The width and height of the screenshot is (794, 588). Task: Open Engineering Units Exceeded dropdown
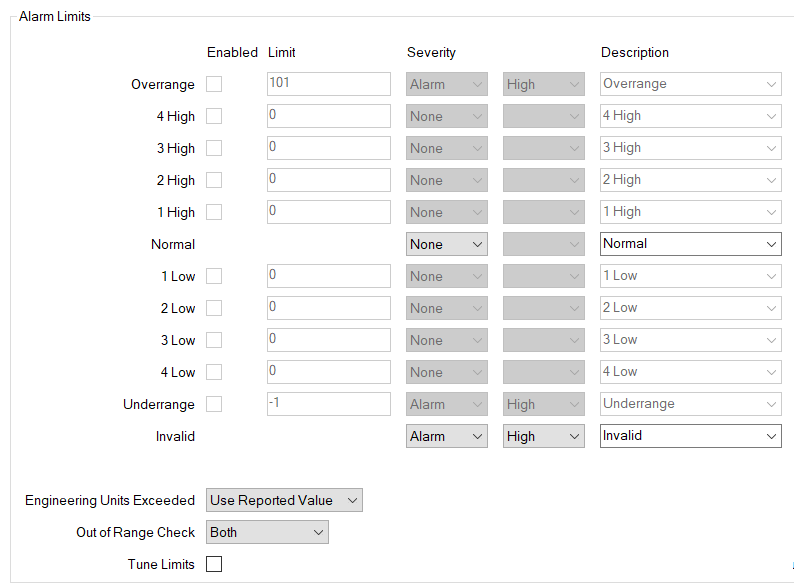pos(284,500)
